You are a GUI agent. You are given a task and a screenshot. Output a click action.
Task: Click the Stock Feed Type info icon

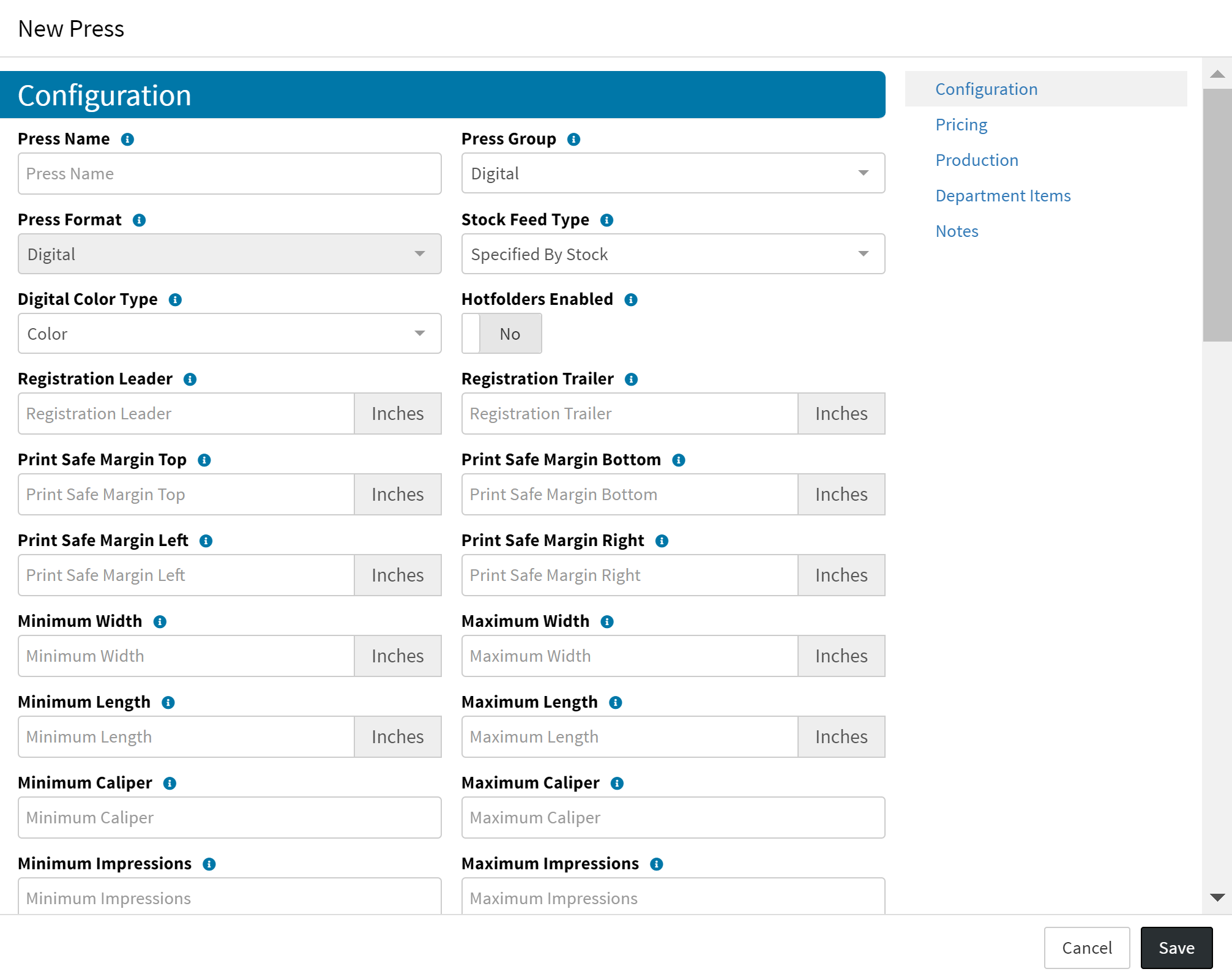tap(607, 220)
